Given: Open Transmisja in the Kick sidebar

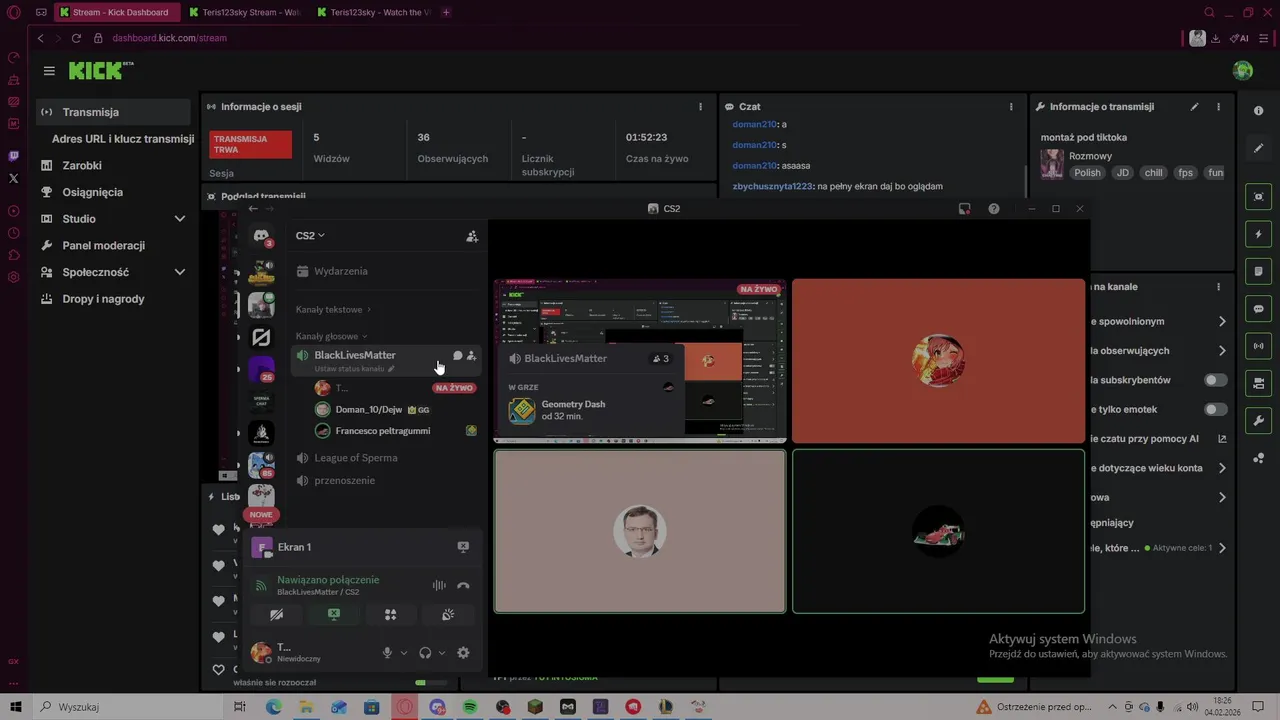Looking at the screenshot, I should [x=112, y=112].
